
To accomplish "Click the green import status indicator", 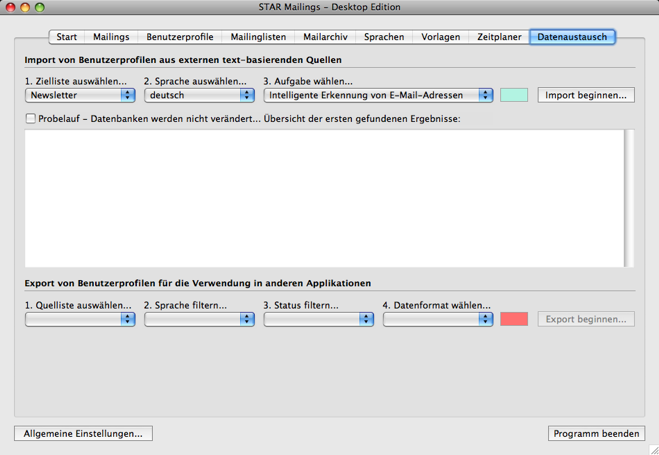I will coord(514,95).
